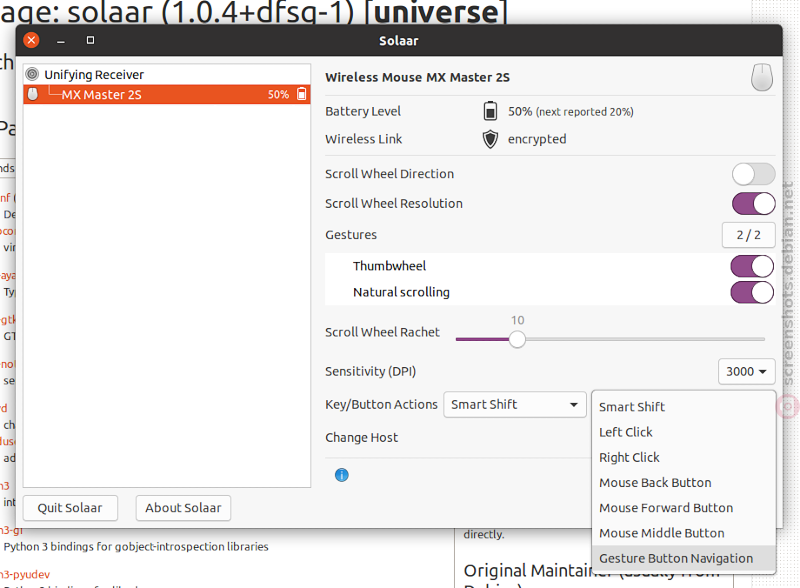Screen dimensions: 800x588
Task: Close the Solaar window
Action: point(31,40)
